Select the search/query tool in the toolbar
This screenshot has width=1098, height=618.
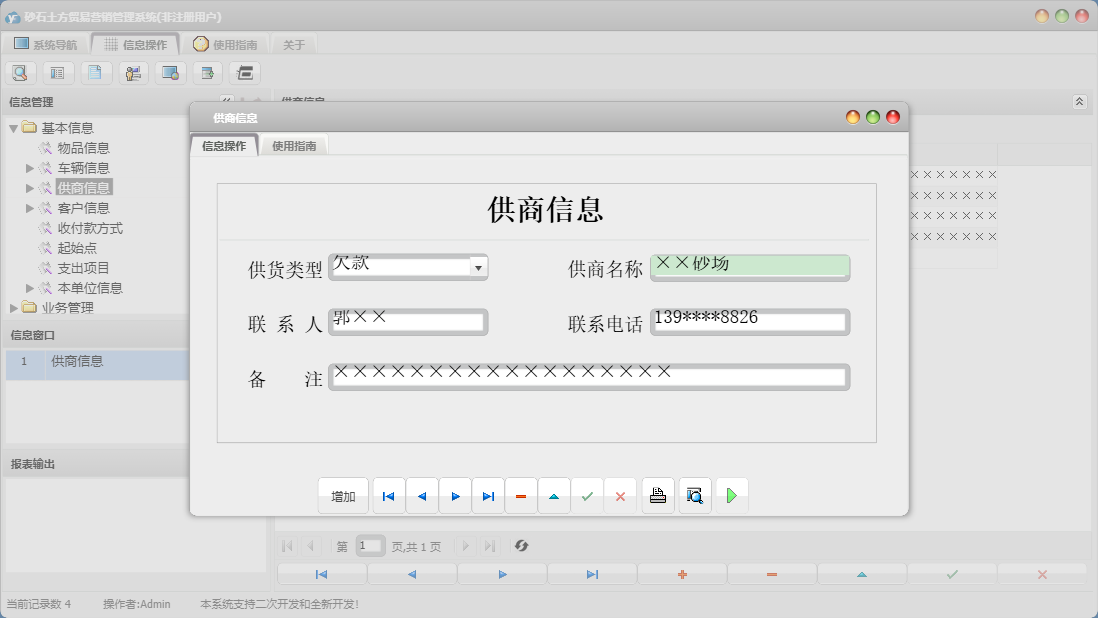pos(20,72)
